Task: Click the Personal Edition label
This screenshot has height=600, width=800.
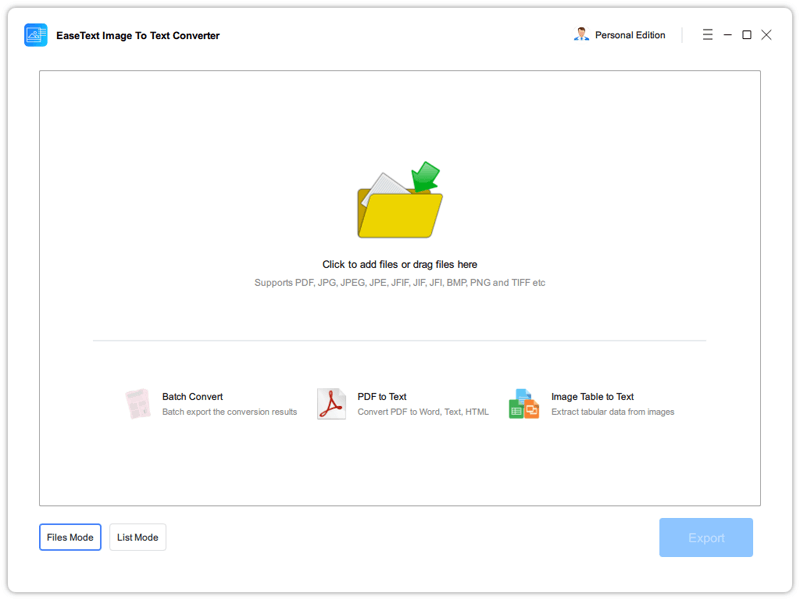Action: coord(630,35)
